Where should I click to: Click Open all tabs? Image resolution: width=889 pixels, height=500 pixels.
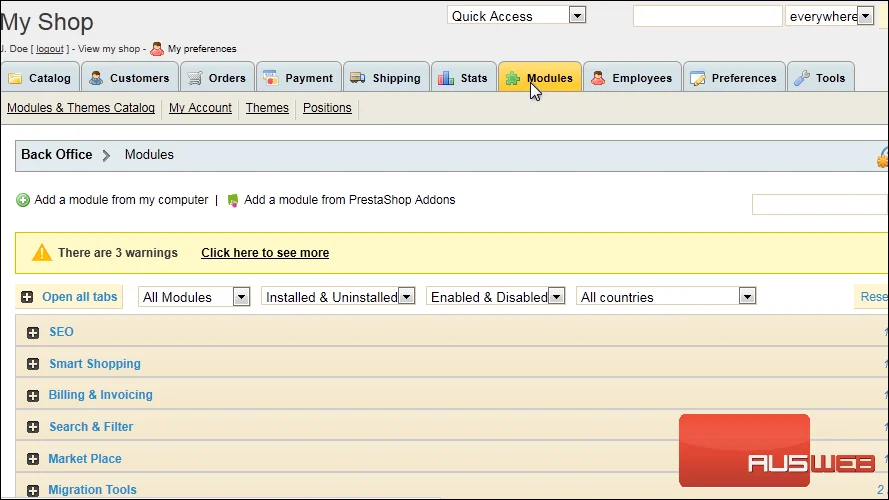(79, 297)
